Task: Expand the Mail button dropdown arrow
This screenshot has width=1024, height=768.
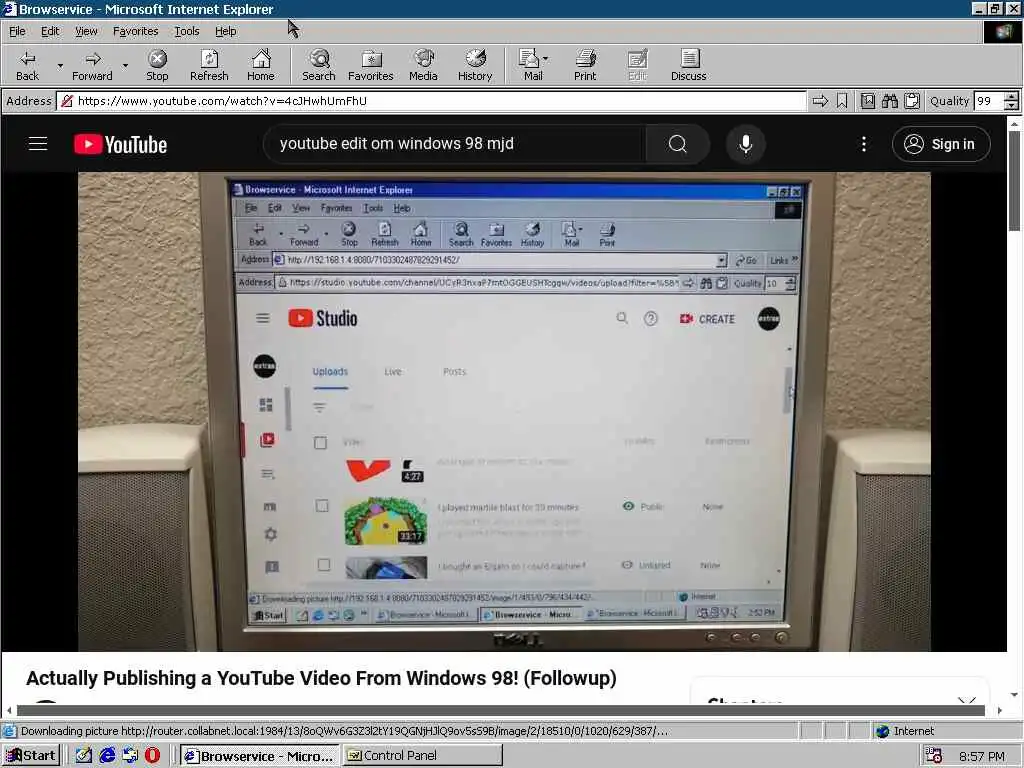Action: click(x=546, y=59)
